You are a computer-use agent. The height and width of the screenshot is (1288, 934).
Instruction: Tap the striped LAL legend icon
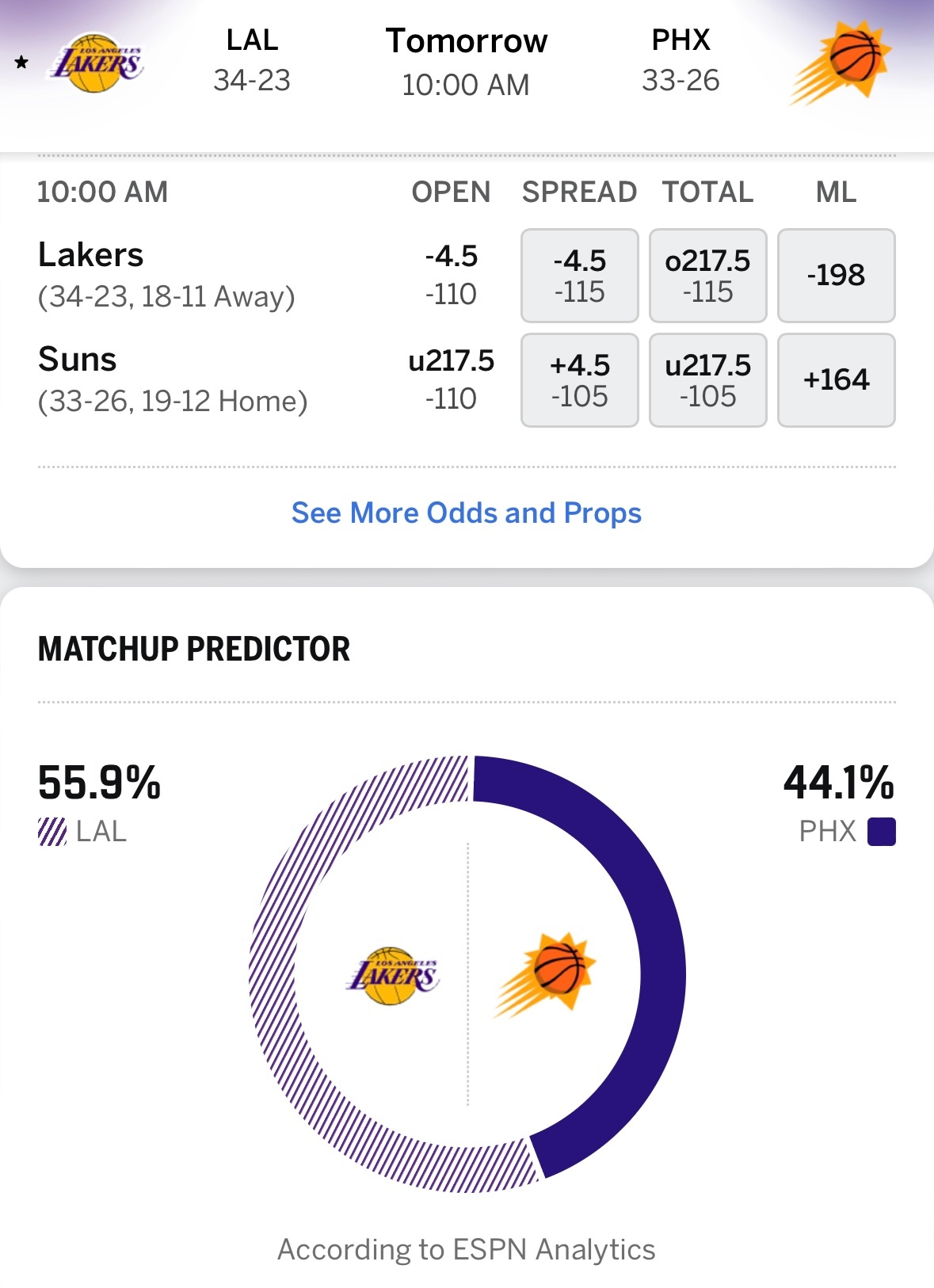tap(52, 832)
